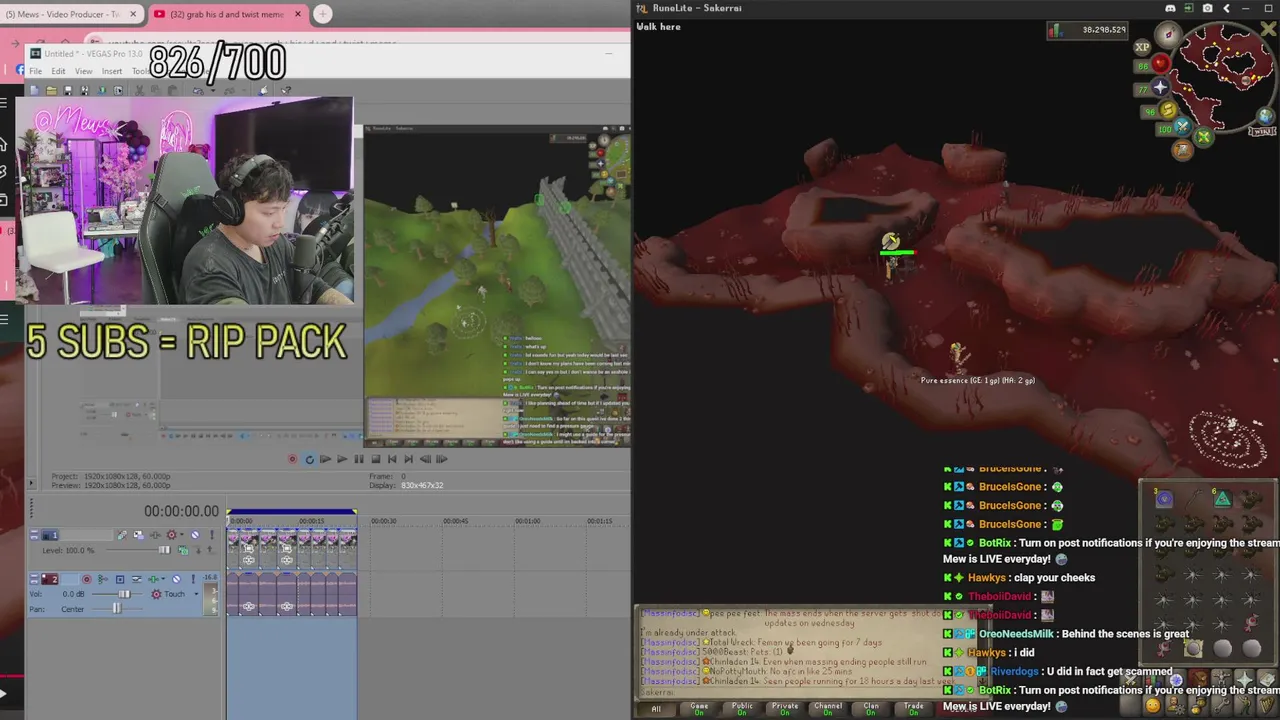Viewport: 1280px width, 720px height.
Task: Step to next frame in VEGAS
Action: point(441,459)
